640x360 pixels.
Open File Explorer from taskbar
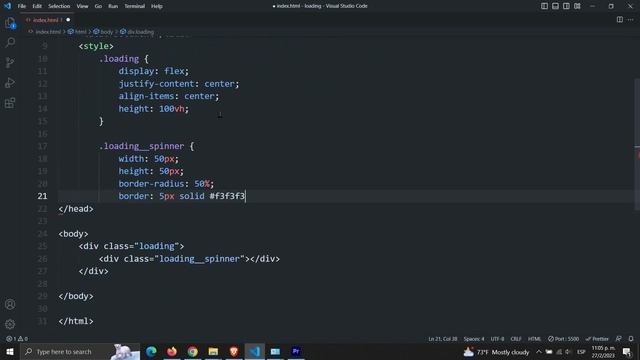tap(213, 351)
